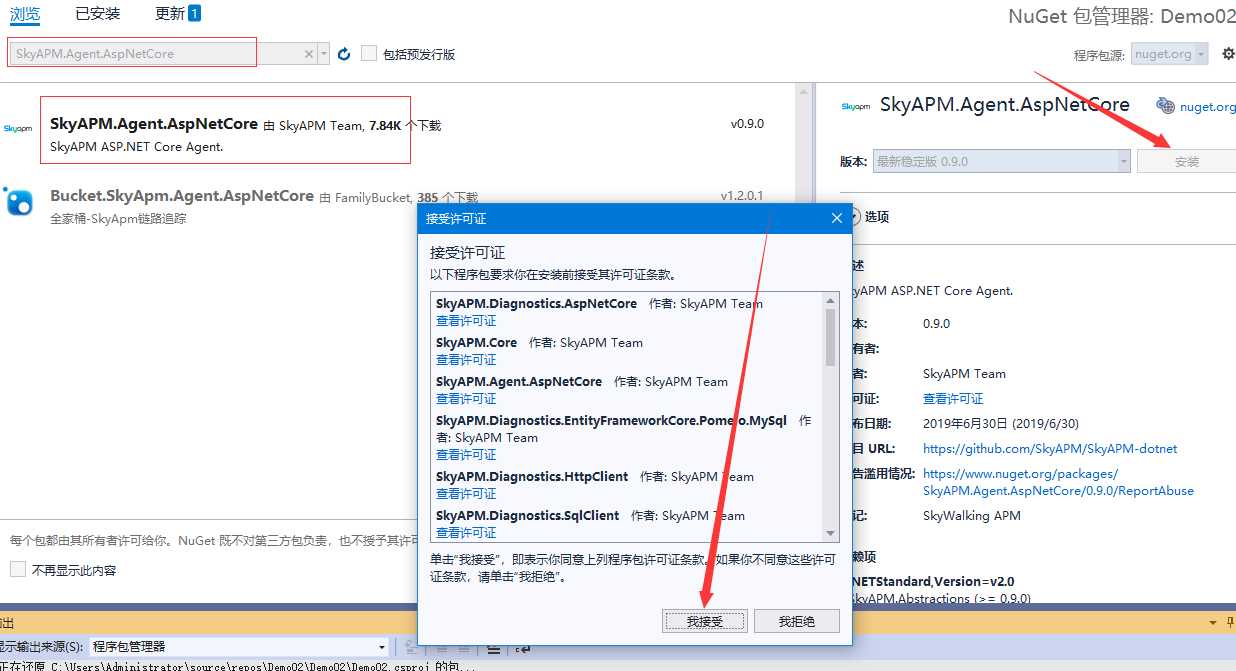Refresh the NuGet package list
The width and height of the screenshot is (1236, 671).
coord(344,54)
